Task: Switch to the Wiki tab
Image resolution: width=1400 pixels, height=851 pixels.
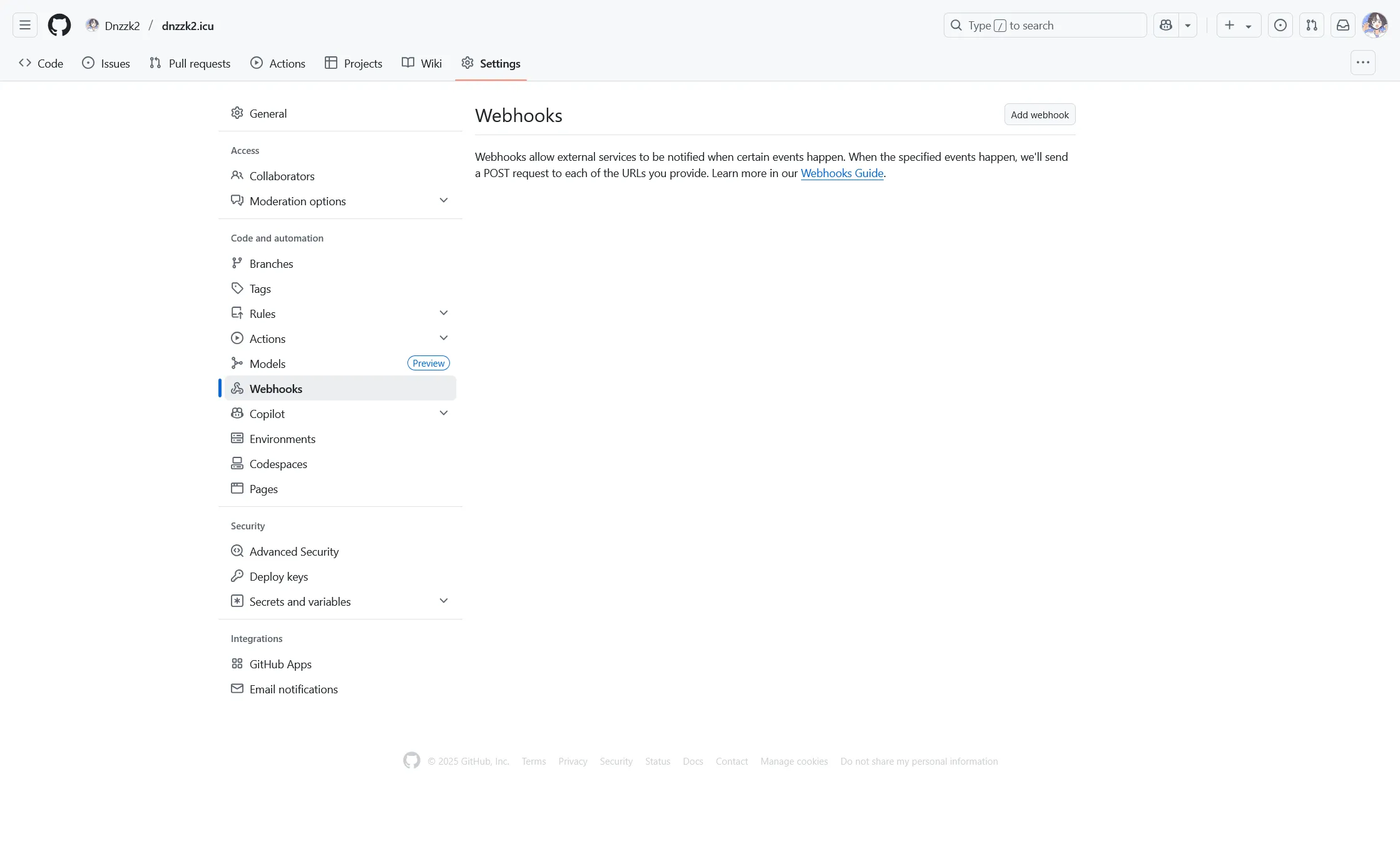Action: (422, 63)
